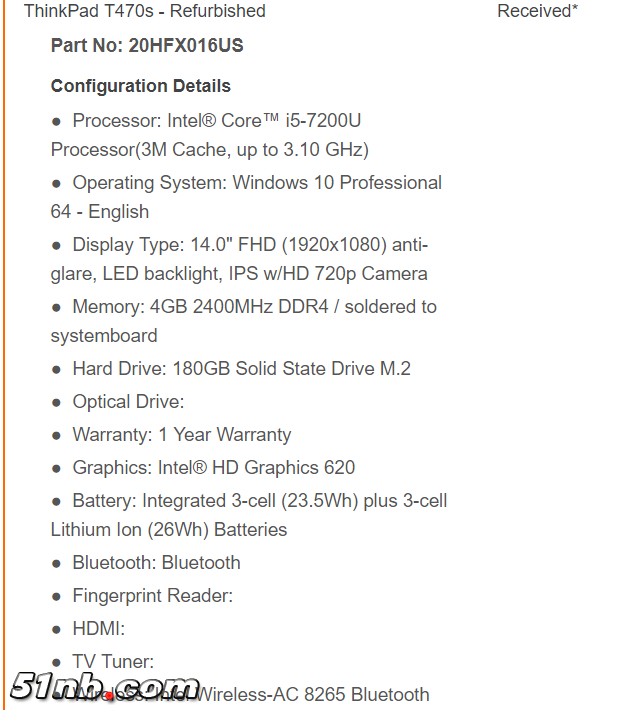Click the Configuration Details heading
The image size is (637, 710).
pyautogui.click(x=141, y=86)
